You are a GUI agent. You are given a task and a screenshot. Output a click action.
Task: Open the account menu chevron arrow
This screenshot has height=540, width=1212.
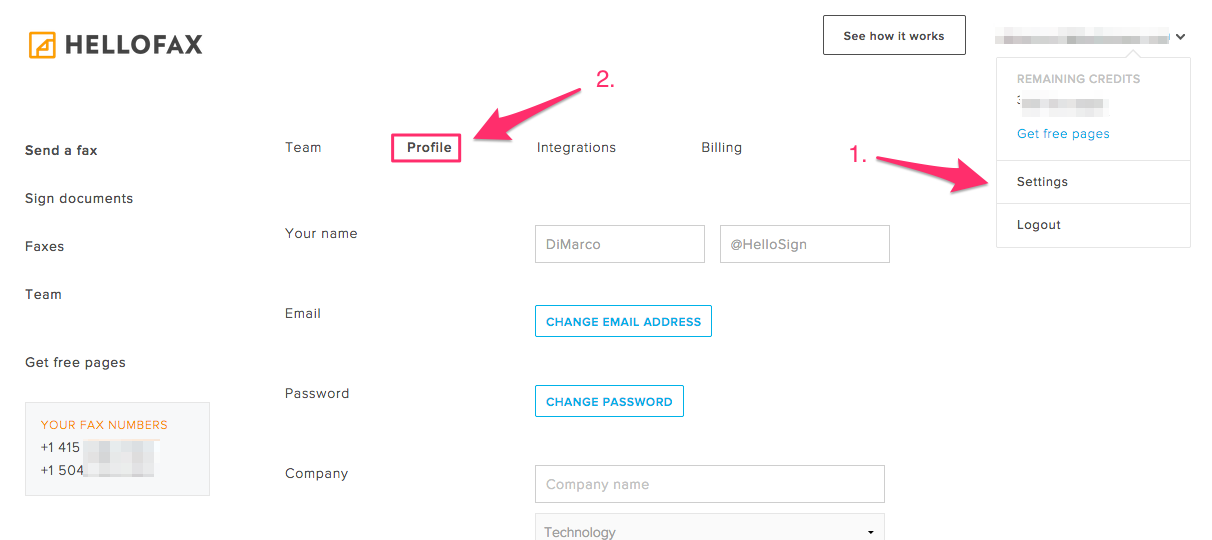[1181, 37]
